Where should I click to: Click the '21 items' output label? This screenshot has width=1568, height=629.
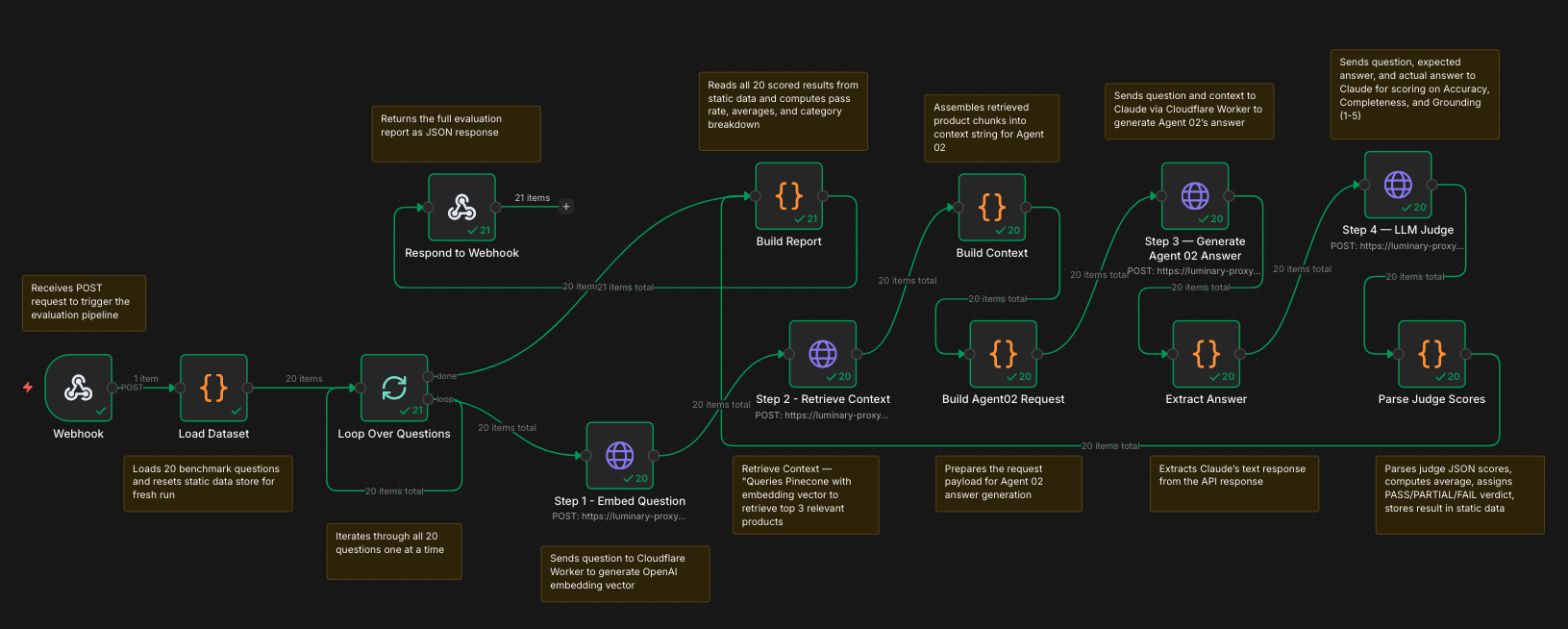(x=533, y=198)
